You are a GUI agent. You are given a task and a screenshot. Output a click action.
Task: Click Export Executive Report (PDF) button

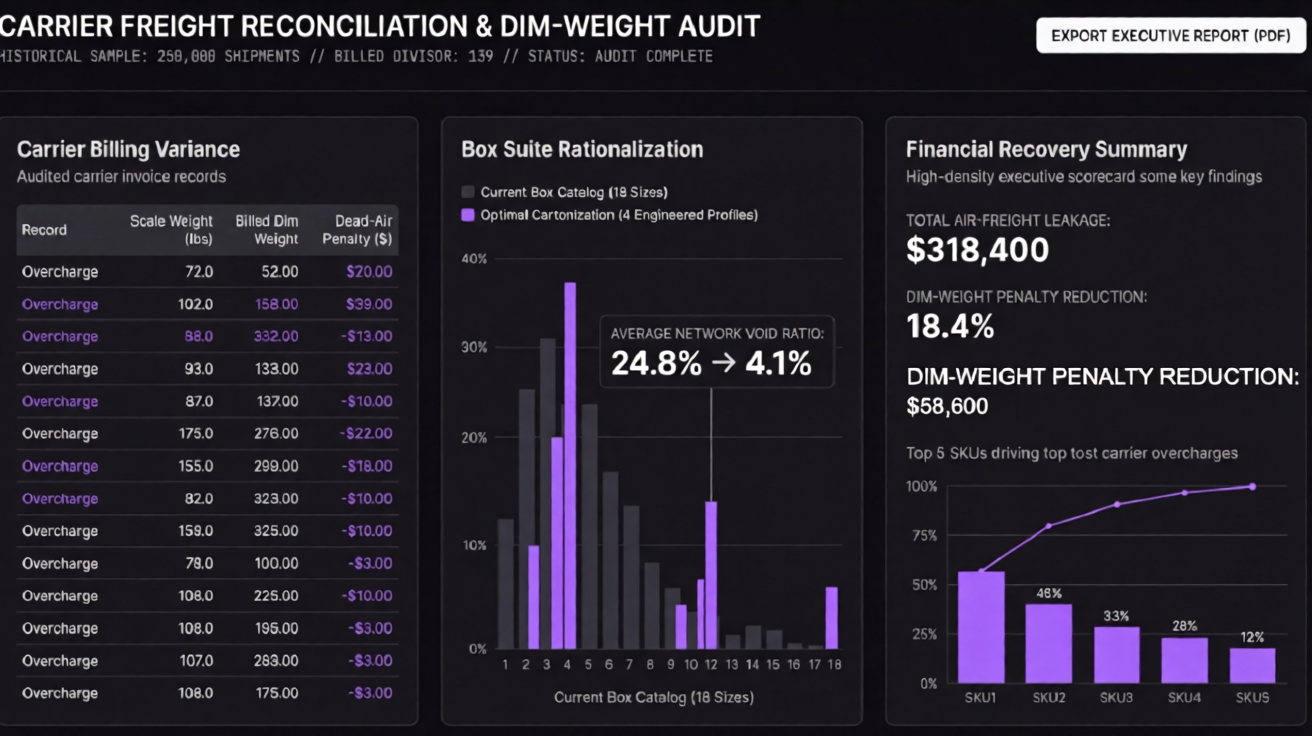pos(1171,35)
